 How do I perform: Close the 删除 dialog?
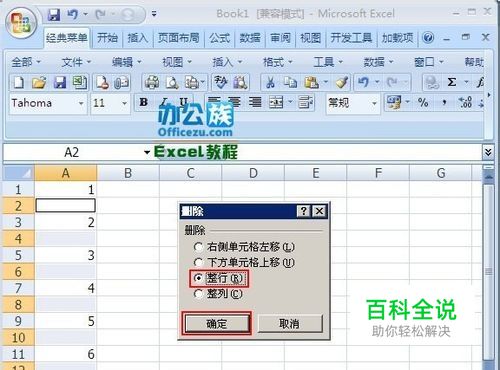point(319,211)
